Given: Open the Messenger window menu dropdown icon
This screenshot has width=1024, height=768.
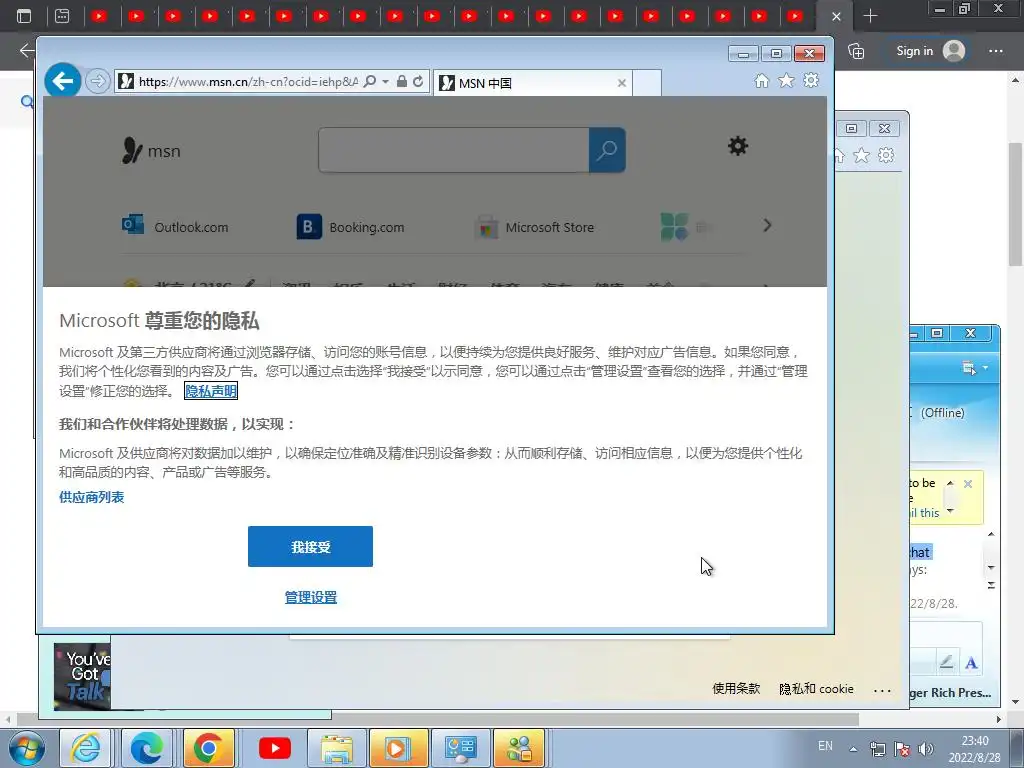Looking at the screenshot, I should (974, 368).
